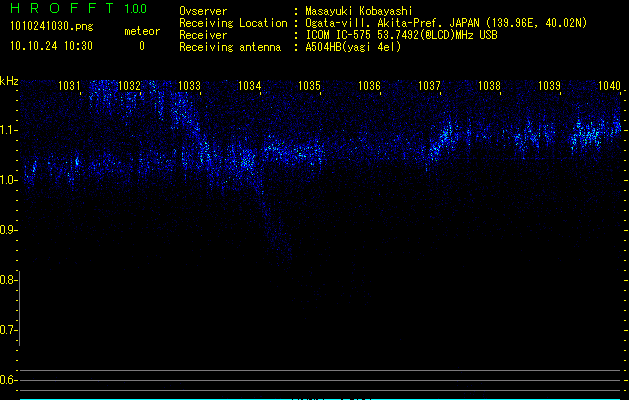Click the 0.6 kHz frequency axis label
The image size is (629, 400).
(x=7, y=380)
